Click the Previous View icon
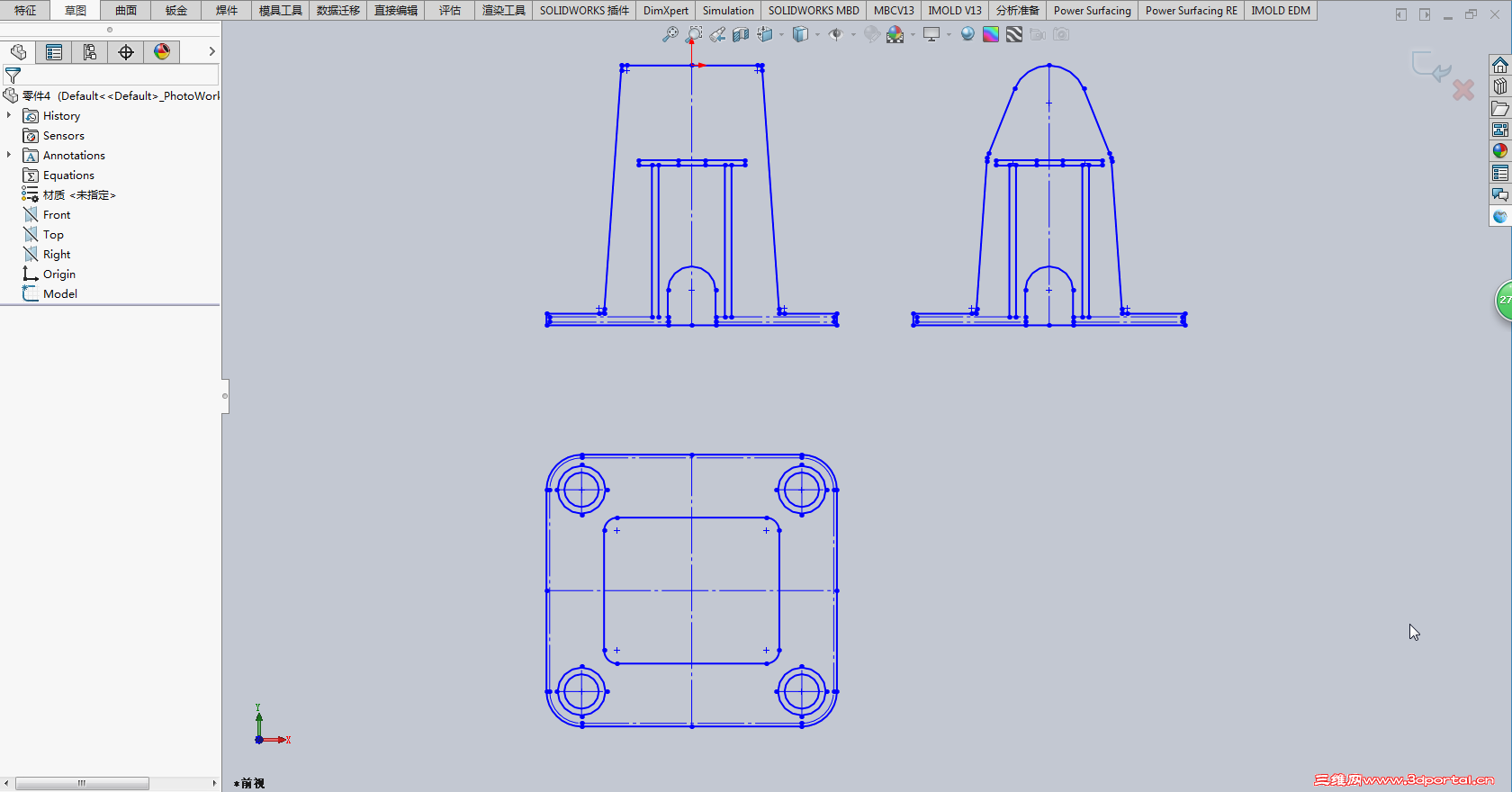The height and width of the screenshot is (792, 1512). pyautogui.click(x=717, y=34)
